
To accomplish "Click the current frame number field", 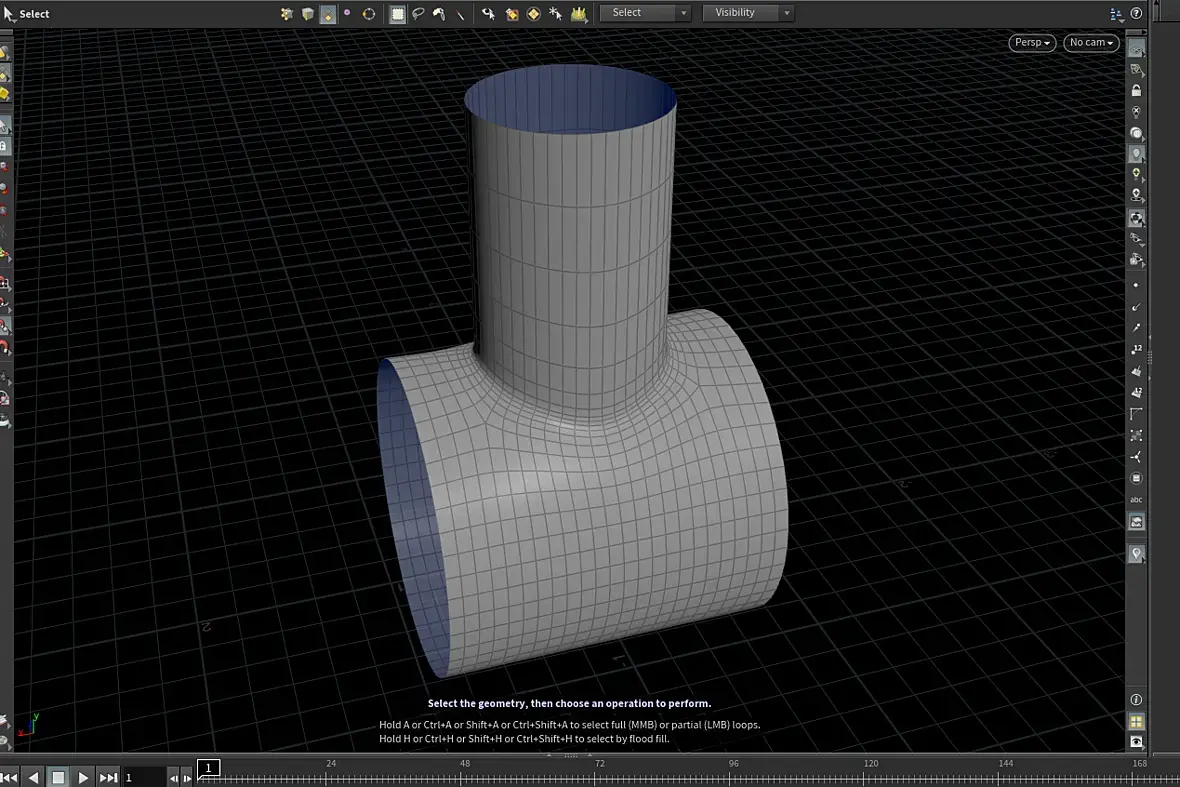I will (x=143, y=777).
